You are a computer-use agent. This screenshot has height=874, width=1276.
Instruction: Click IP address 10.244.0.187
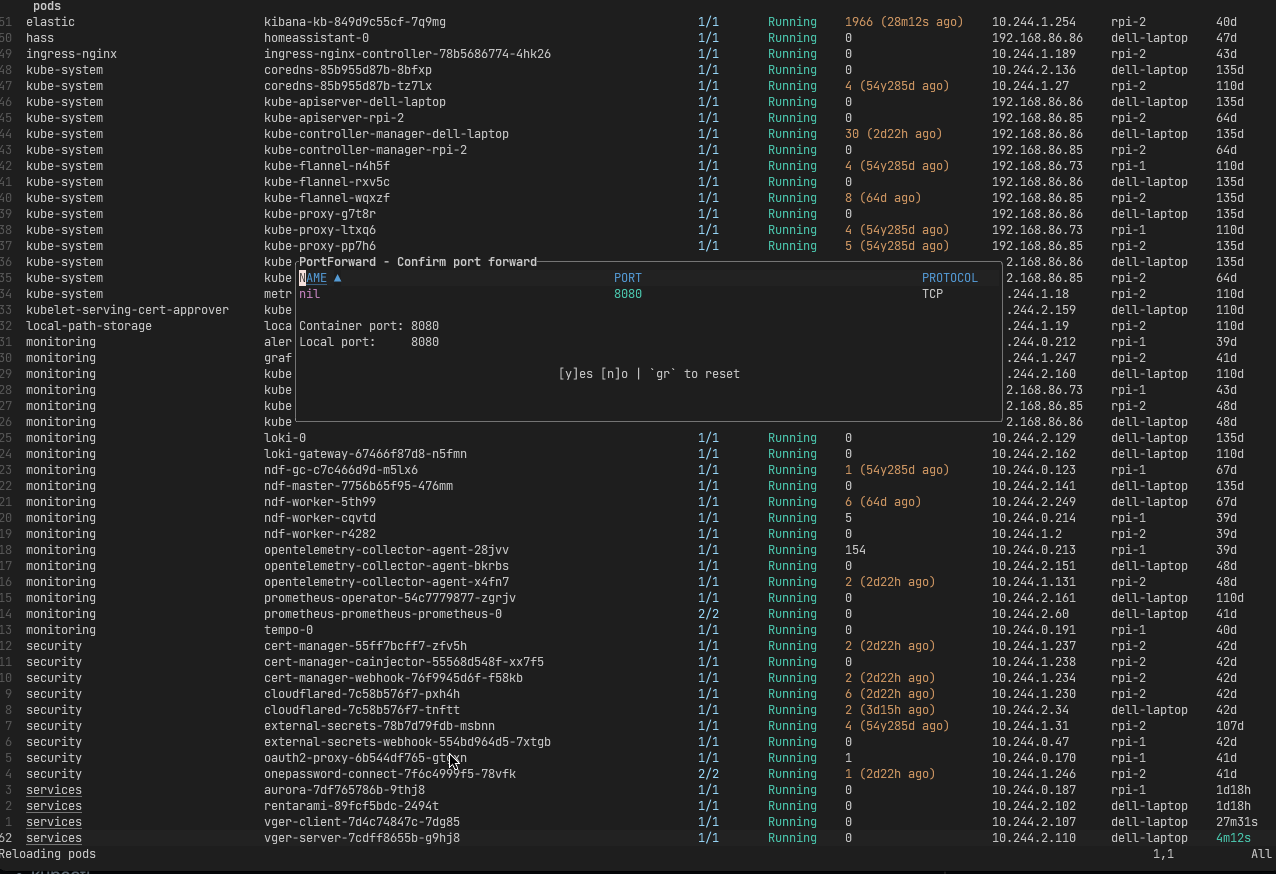[x=1034, y=790]
